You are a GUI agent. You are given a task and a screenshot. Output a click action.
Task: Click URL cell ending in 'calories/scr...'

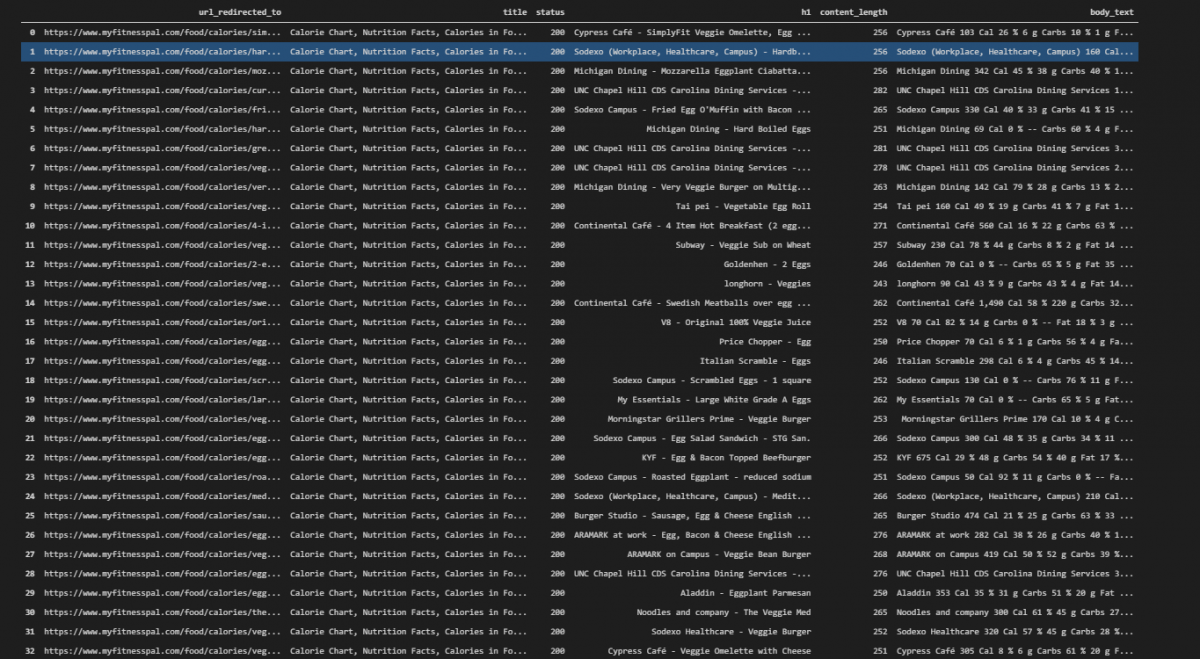163,380
